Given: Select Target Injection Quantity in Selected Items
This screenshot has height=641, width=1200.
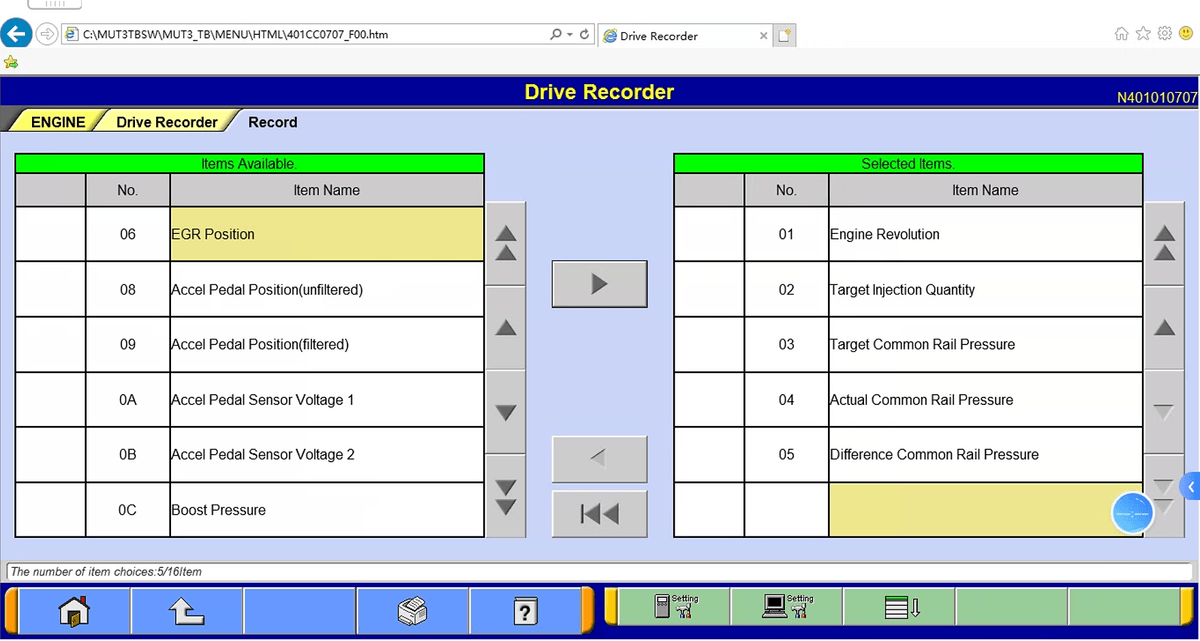Looking at the screenshot, I should [x=984, y=290].
